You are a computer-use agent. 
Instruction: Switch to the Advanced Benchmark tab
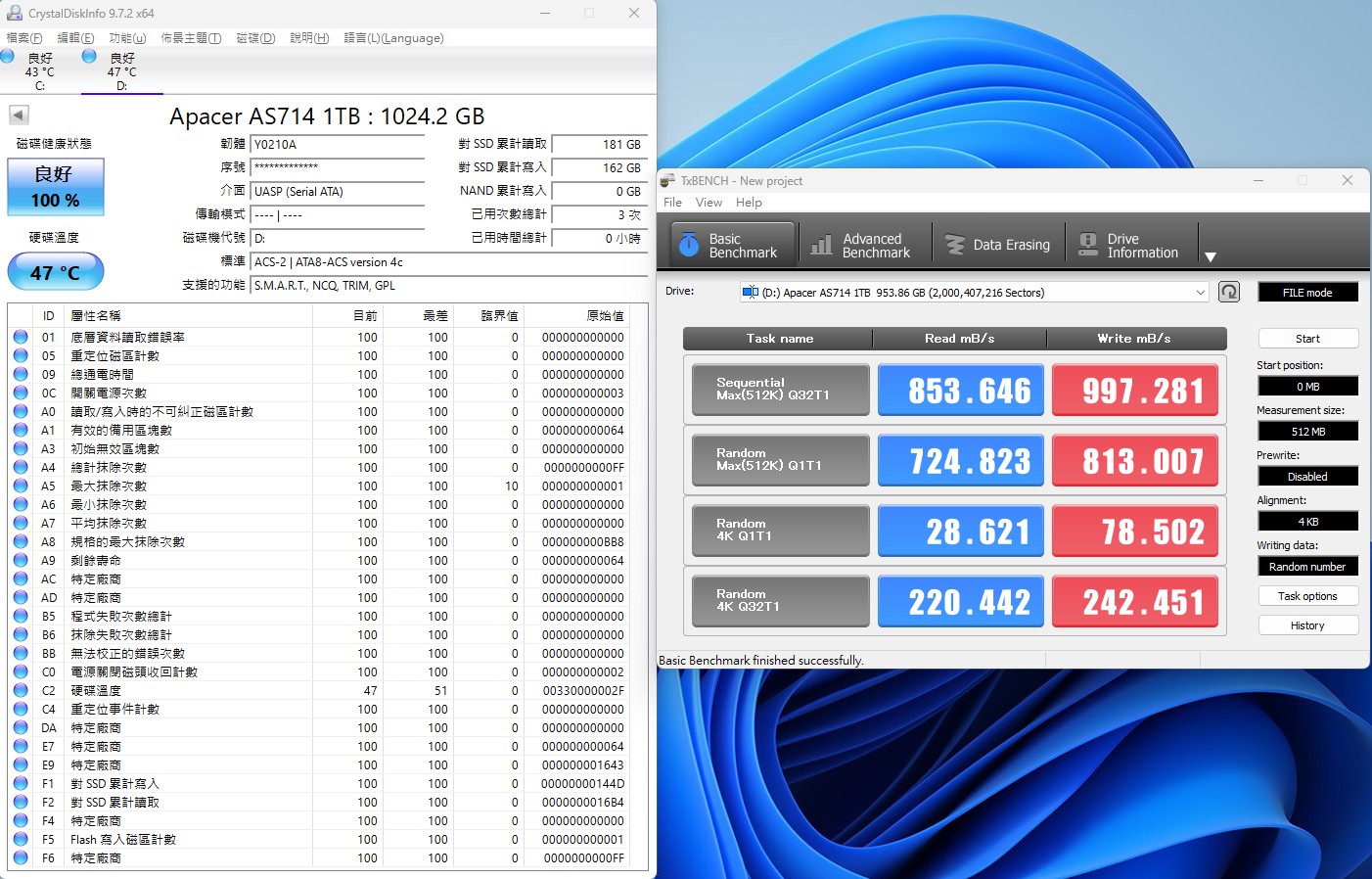click(862, 245)
